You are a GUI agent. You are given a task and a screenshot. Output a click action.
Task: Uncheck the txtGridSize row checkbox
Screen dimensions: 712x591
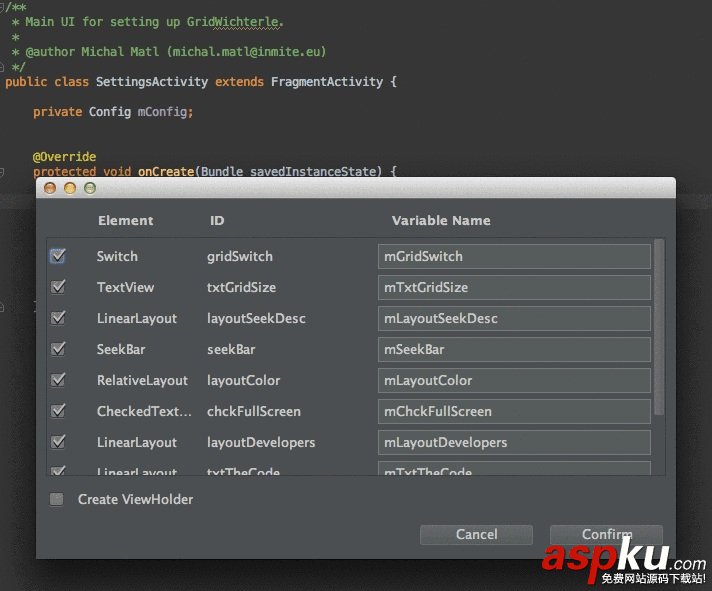[x=58, y=287]
